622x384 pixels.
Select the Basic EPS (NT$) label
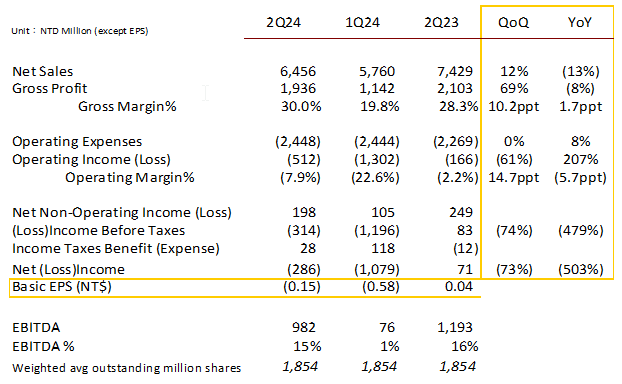(x=62, y=286)
